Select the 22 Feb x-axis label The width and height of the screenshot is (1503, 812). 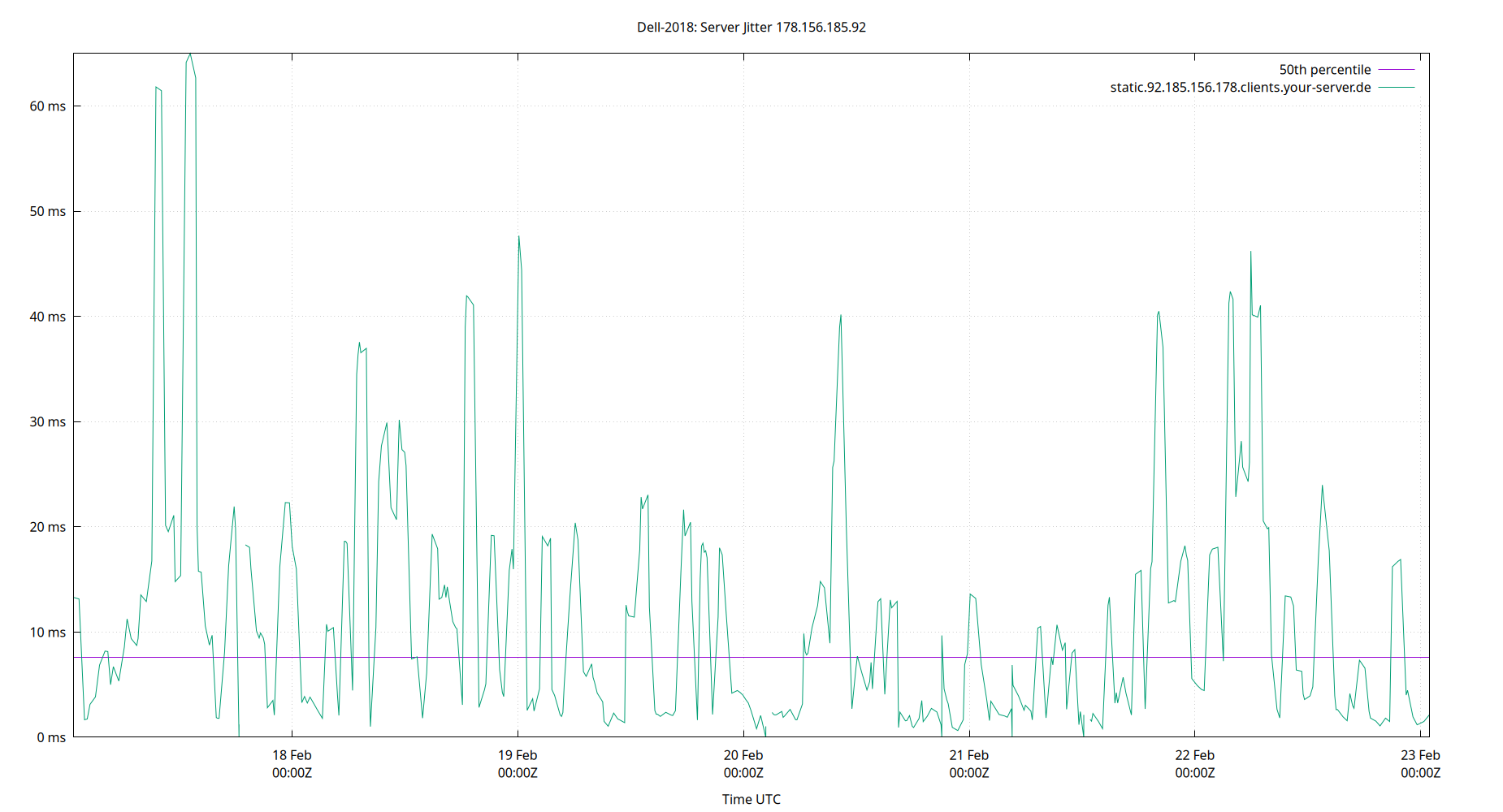pyautogui.click(x=1195, y=754)
